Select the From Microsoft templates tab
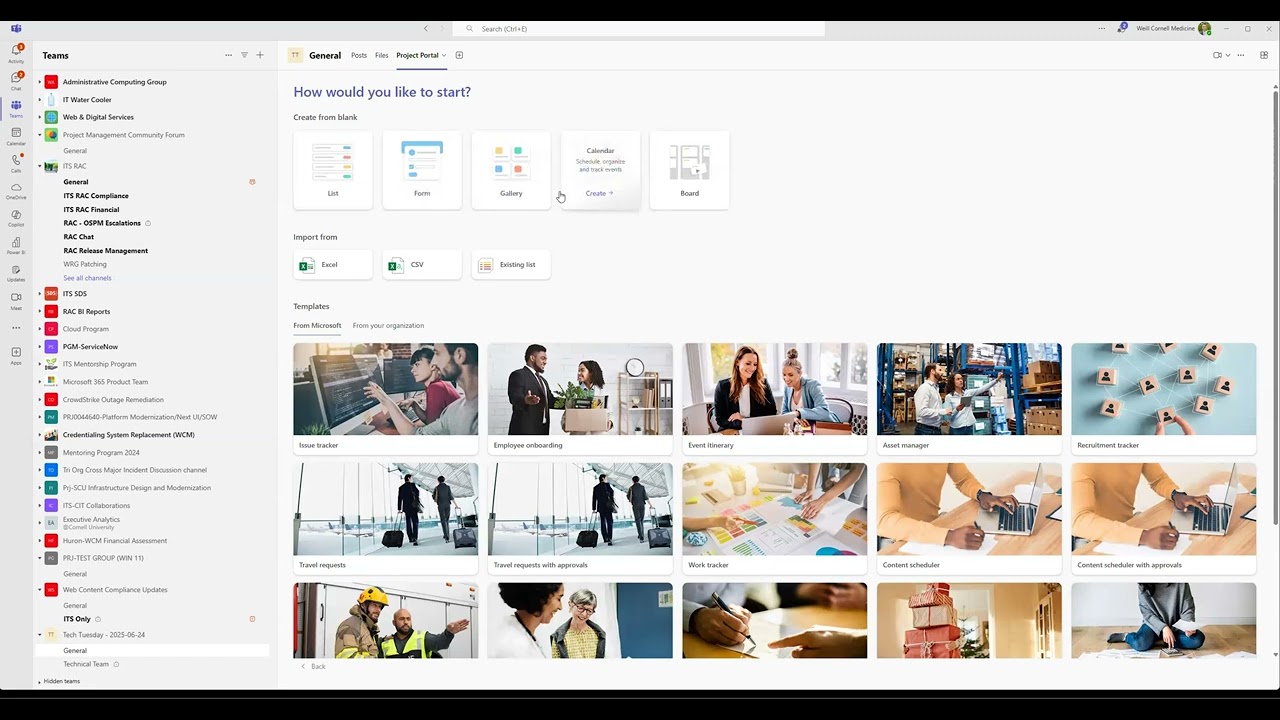This screenshot has height=720, width=1280. tap(317, 325)
